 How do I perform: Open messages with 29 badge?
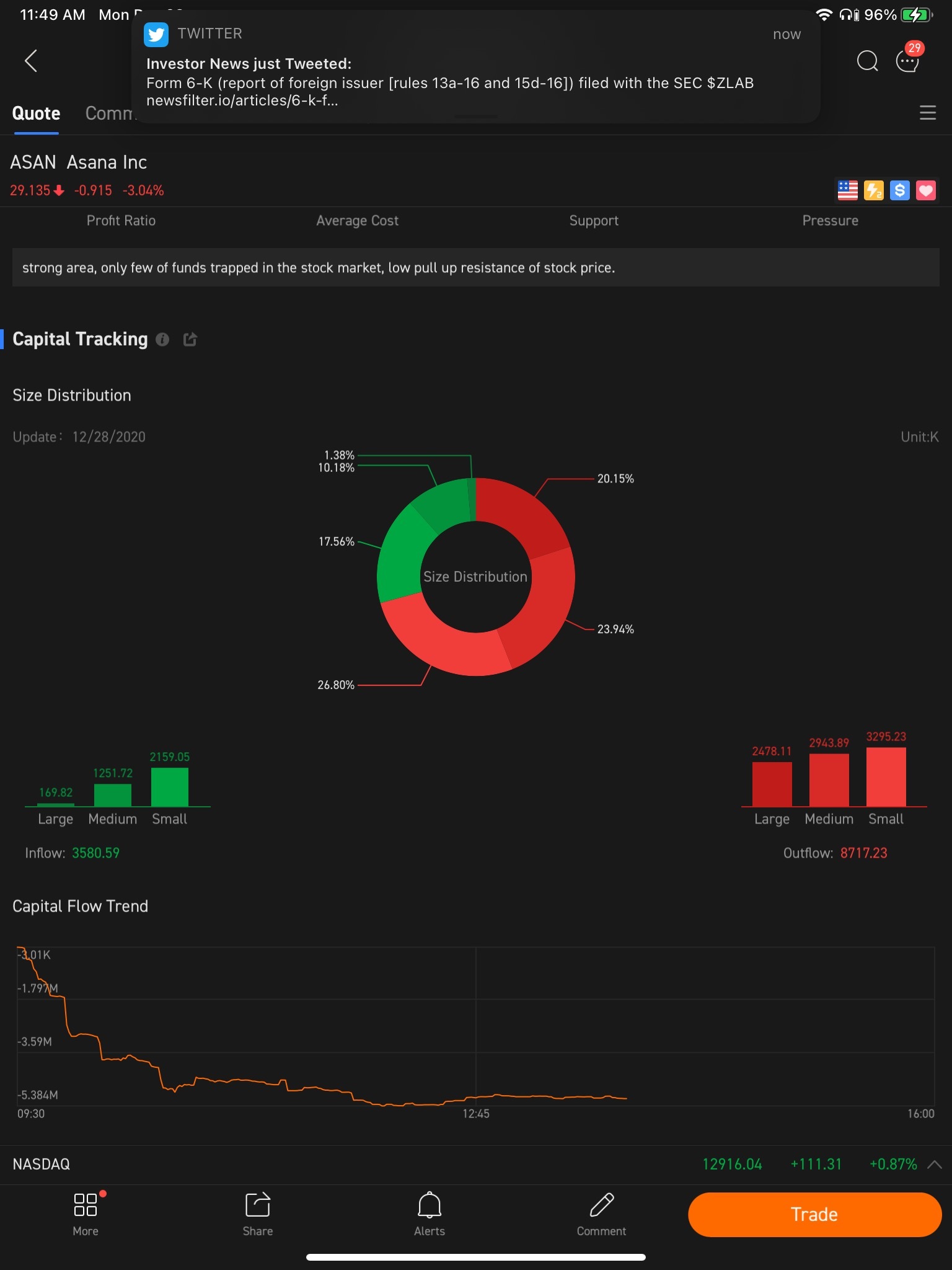pos(909,58)
